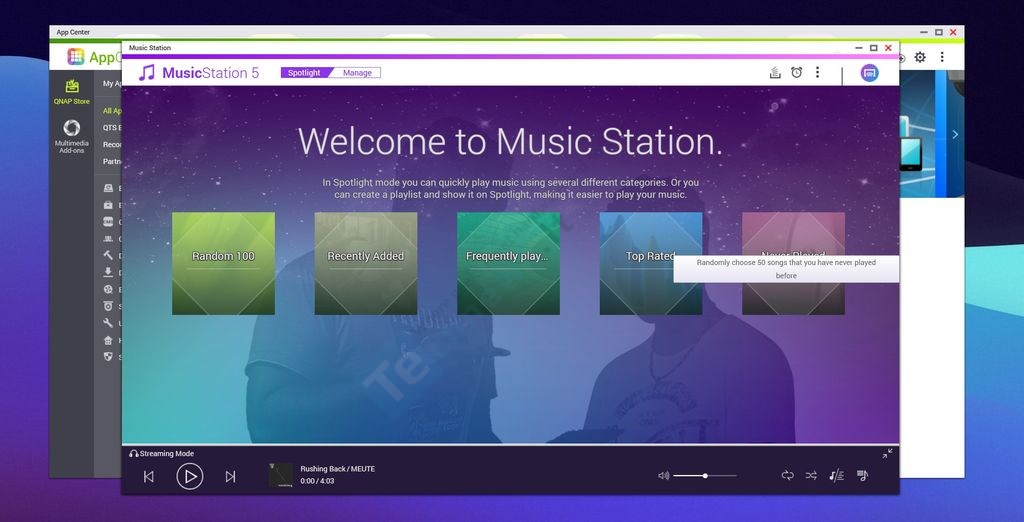The width and height of the screenshot is (1024, 522).
Task: Switch to the Spotlight tab
Action: (304, 73)
